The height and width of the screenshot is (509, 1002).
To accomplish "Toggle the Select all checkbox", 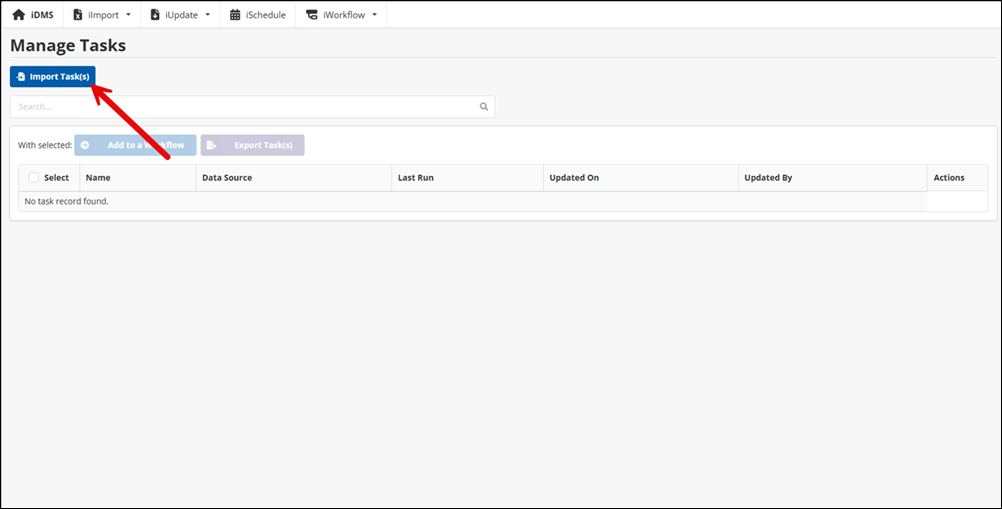I will [x=33, y=178].
